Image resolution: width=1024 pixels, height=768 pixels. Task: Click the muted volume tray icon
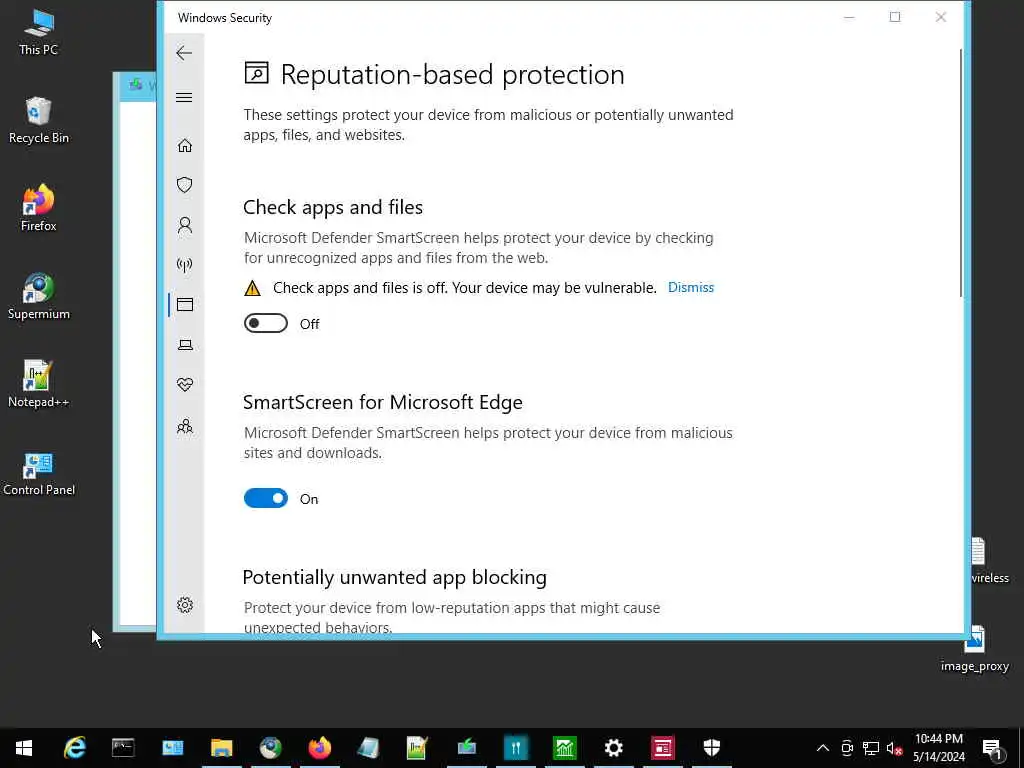894,748
